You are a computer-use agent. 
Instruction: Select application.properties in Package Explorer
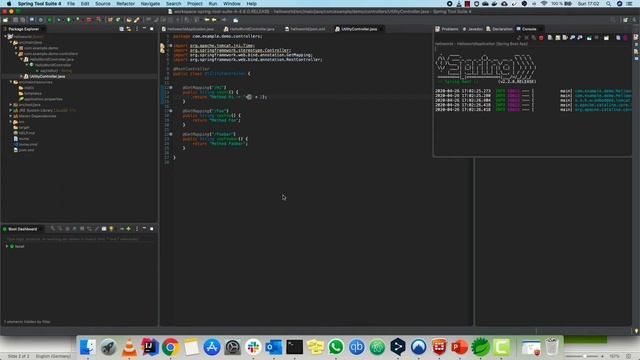(43, 99)
